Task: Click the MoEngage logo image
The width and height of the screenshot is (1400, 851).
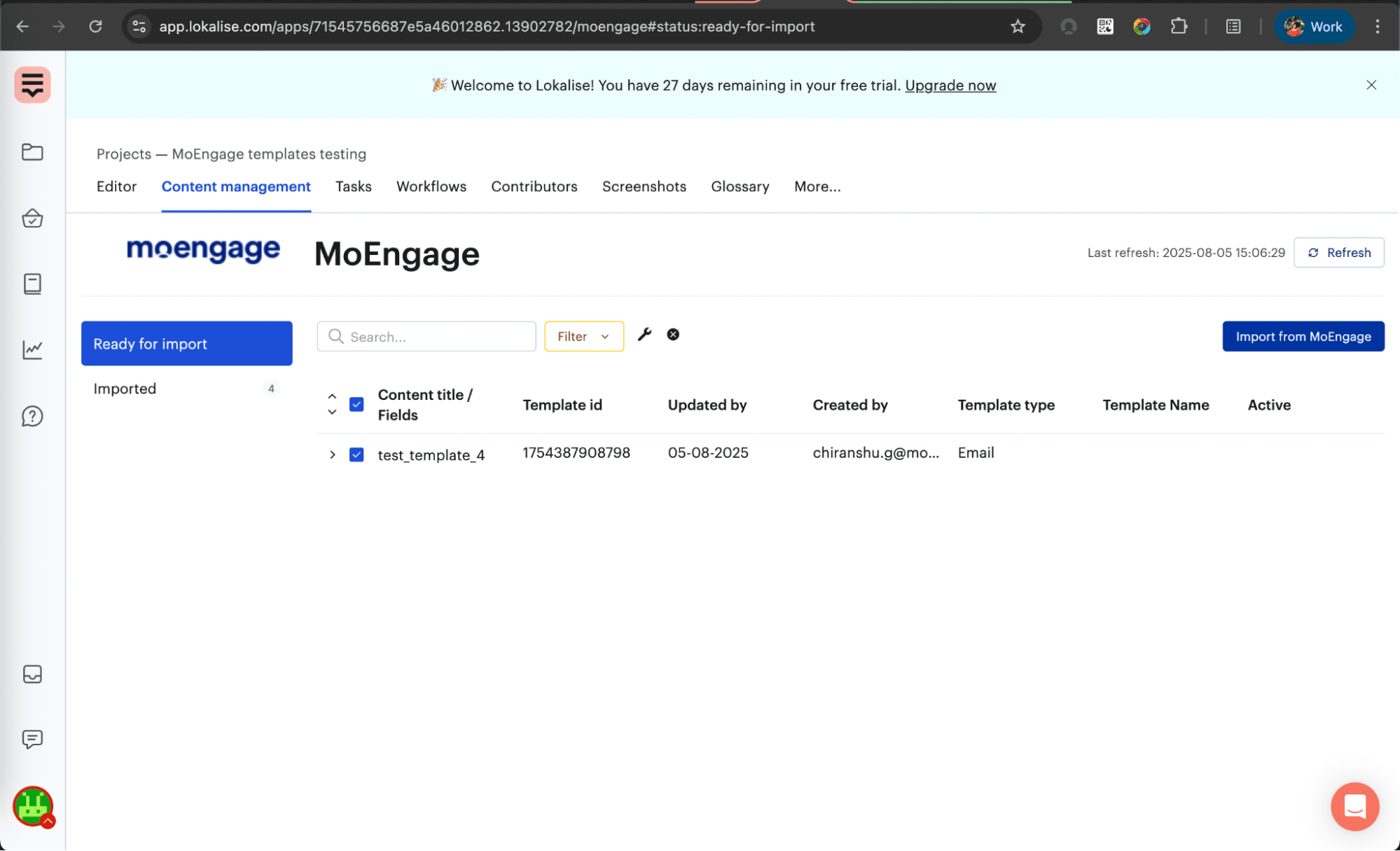Action: tap(202, 249)
